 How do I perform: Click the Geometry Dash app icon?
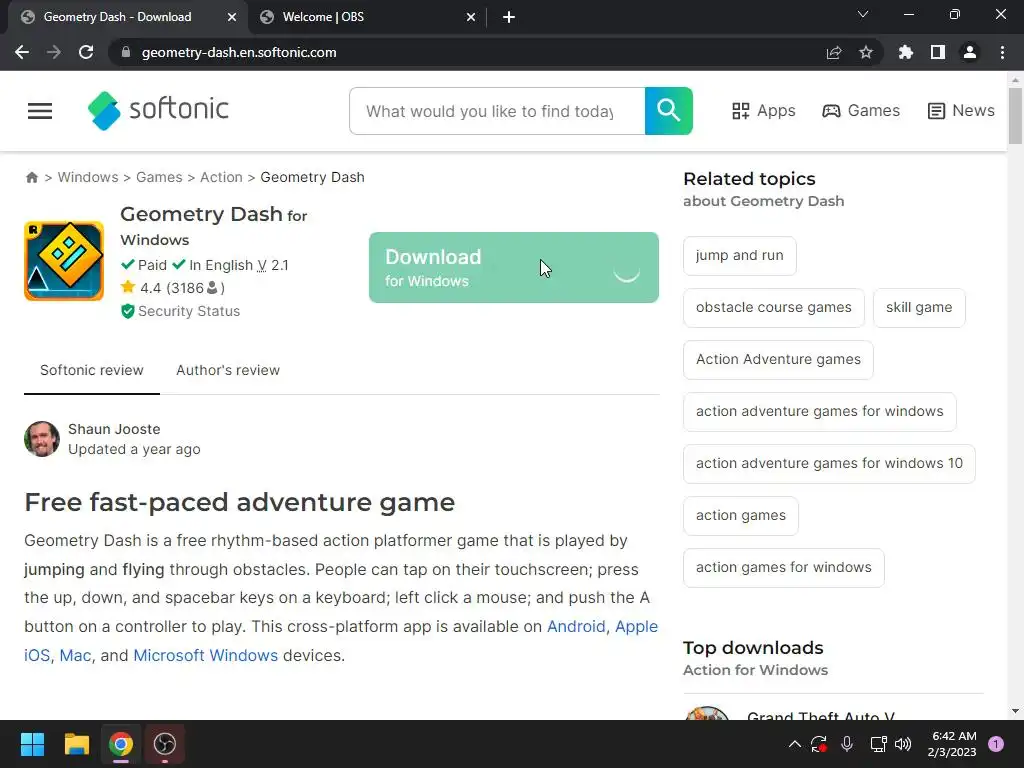64,261
